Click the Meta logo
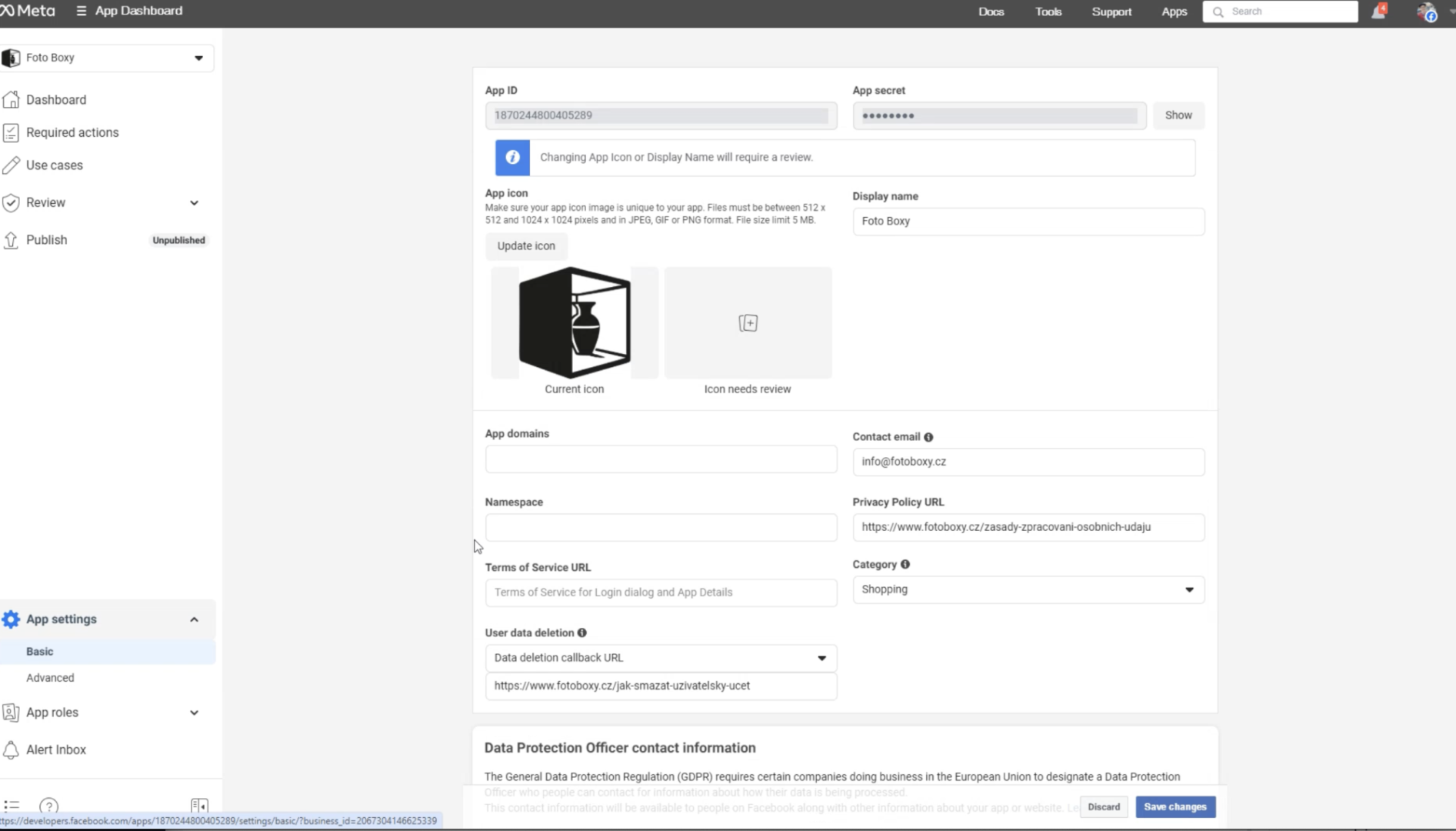Viewport: 1456px width, 831px height. [28, 11]
